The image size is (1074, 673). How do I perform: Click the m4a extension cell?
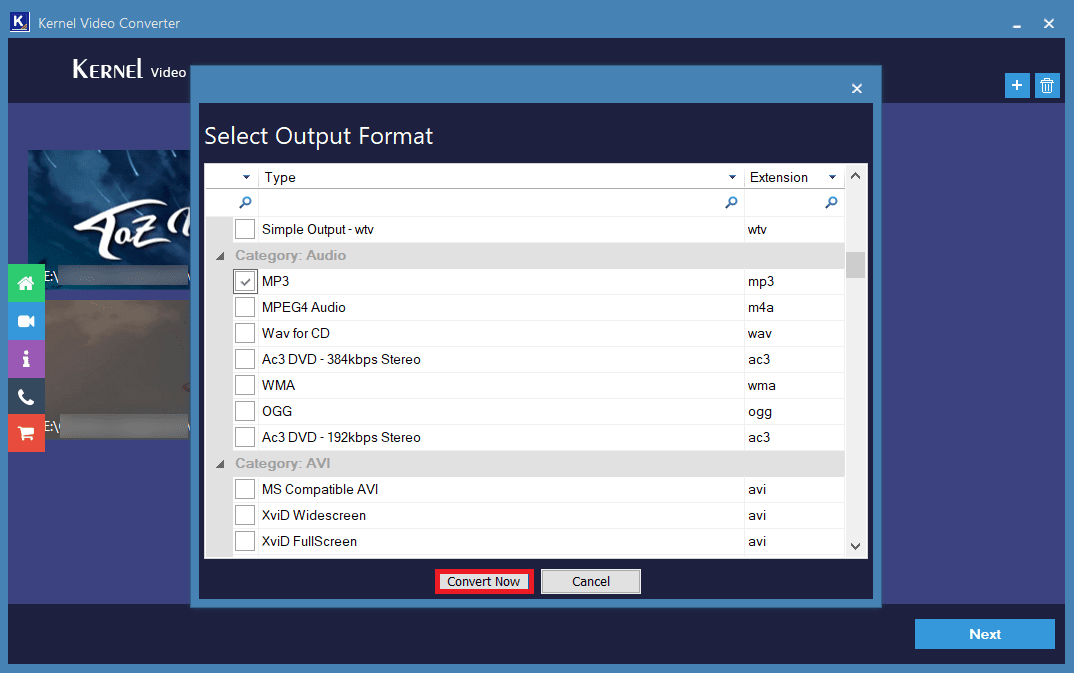pyautogui.click(x=795, y=307)
